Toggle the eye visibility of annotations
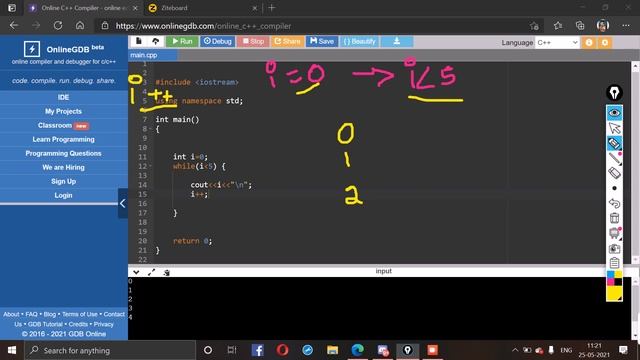This screenshot has width=640, height=360. tap(614, 113)
